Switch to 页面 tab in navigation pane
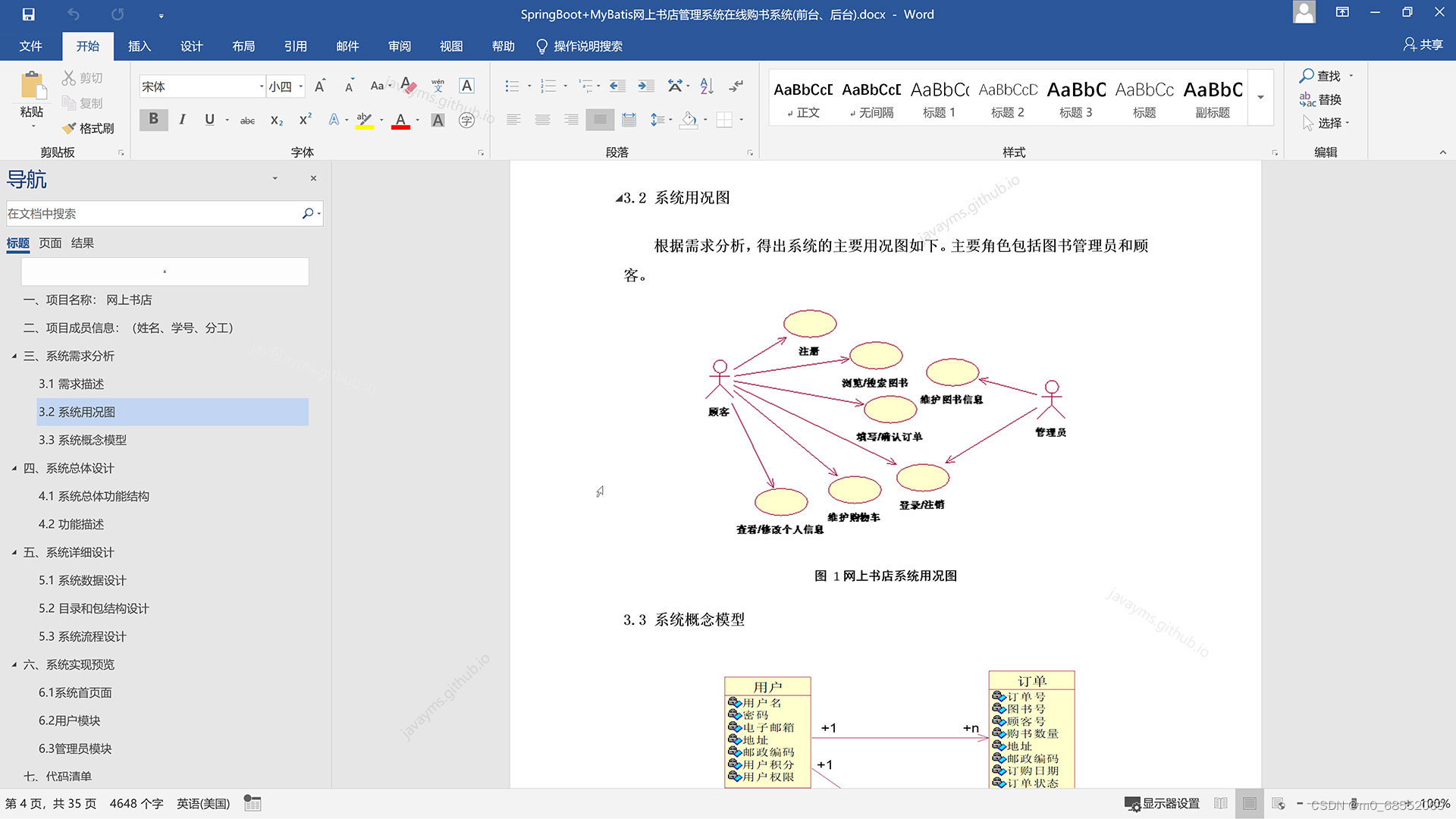The width and height of the screenshot is (1456, 819). pyautogui.click(x=50, y=243)
